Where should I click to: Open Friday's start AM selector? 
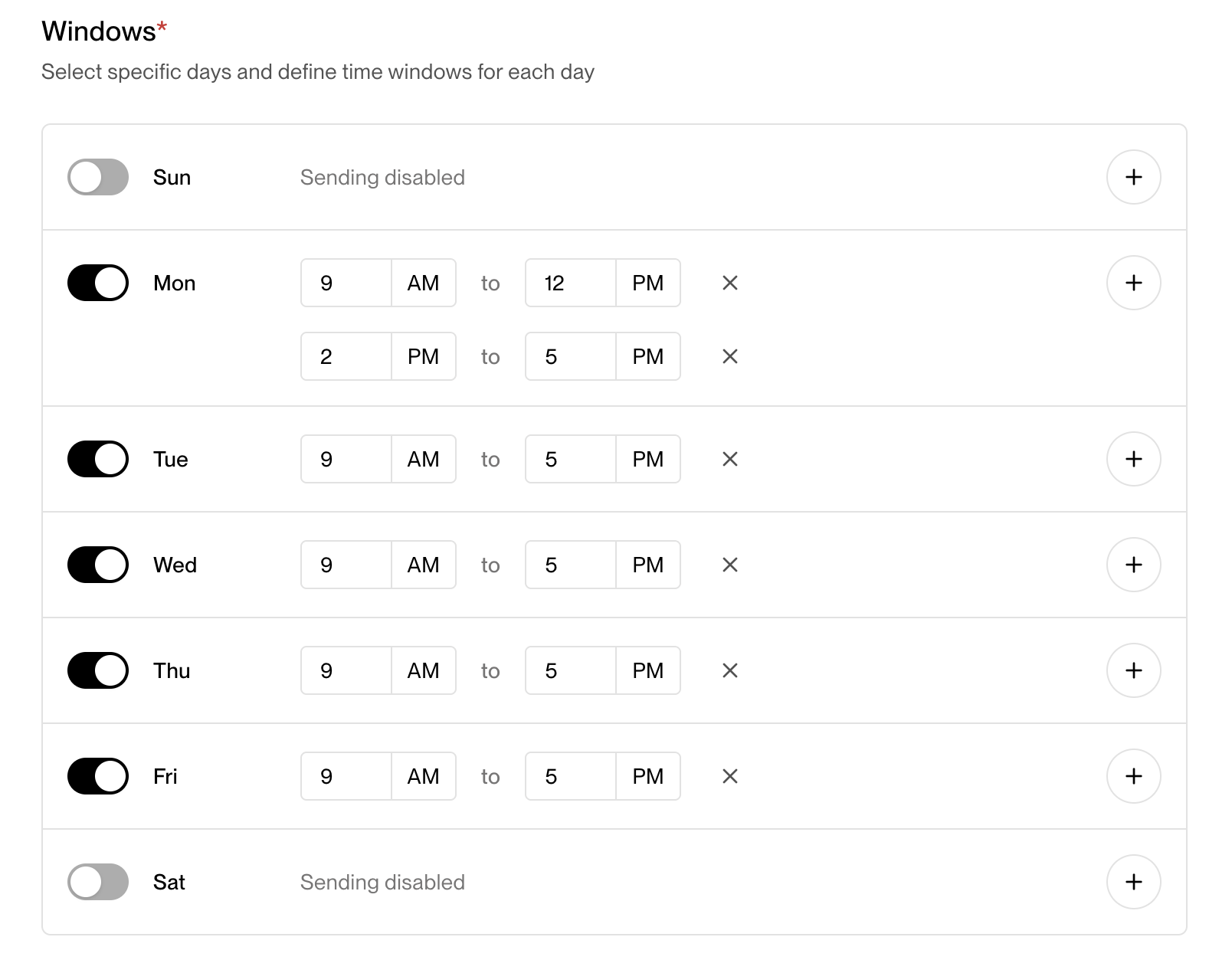(x=423, y=776)
